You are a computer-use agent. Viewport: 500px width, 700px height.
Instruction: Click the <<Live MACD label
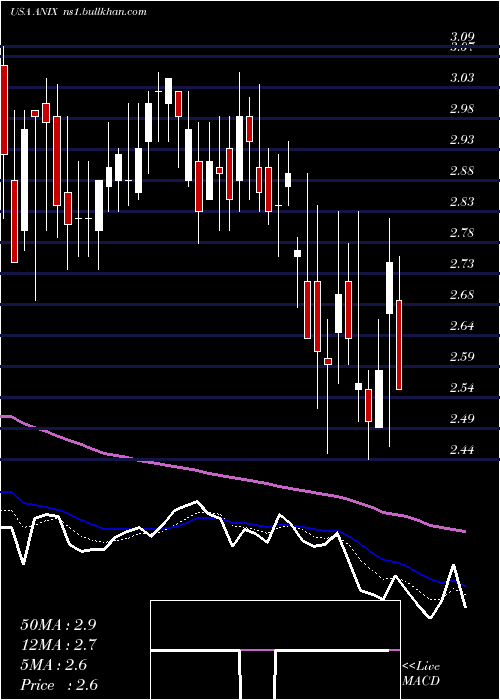421,673
